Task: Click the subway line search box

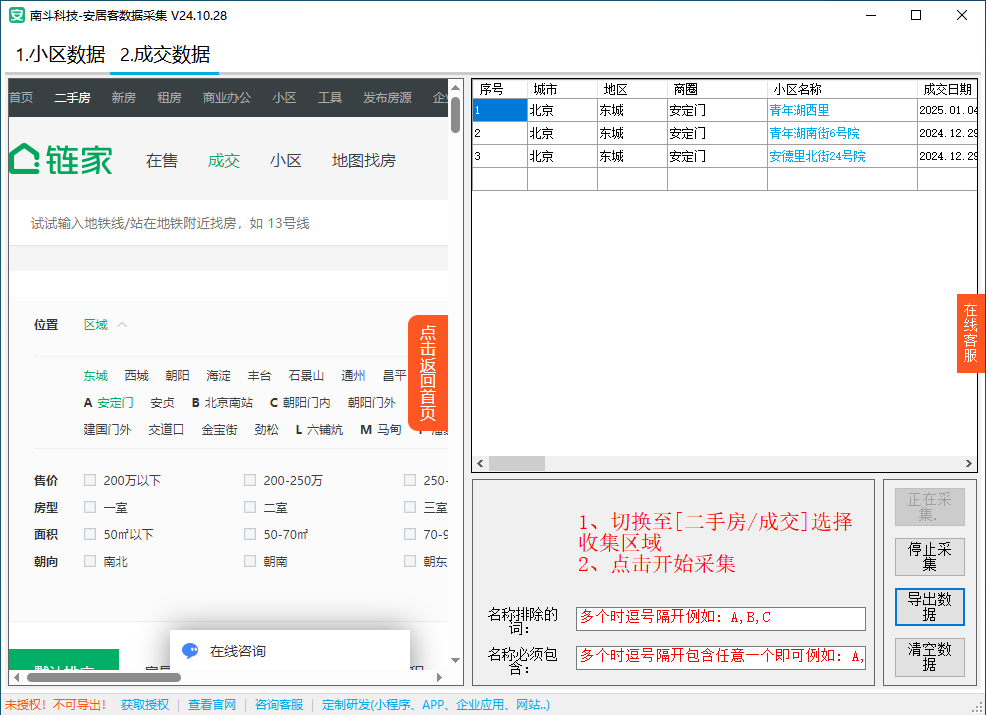Action: (x=228, y=223)
